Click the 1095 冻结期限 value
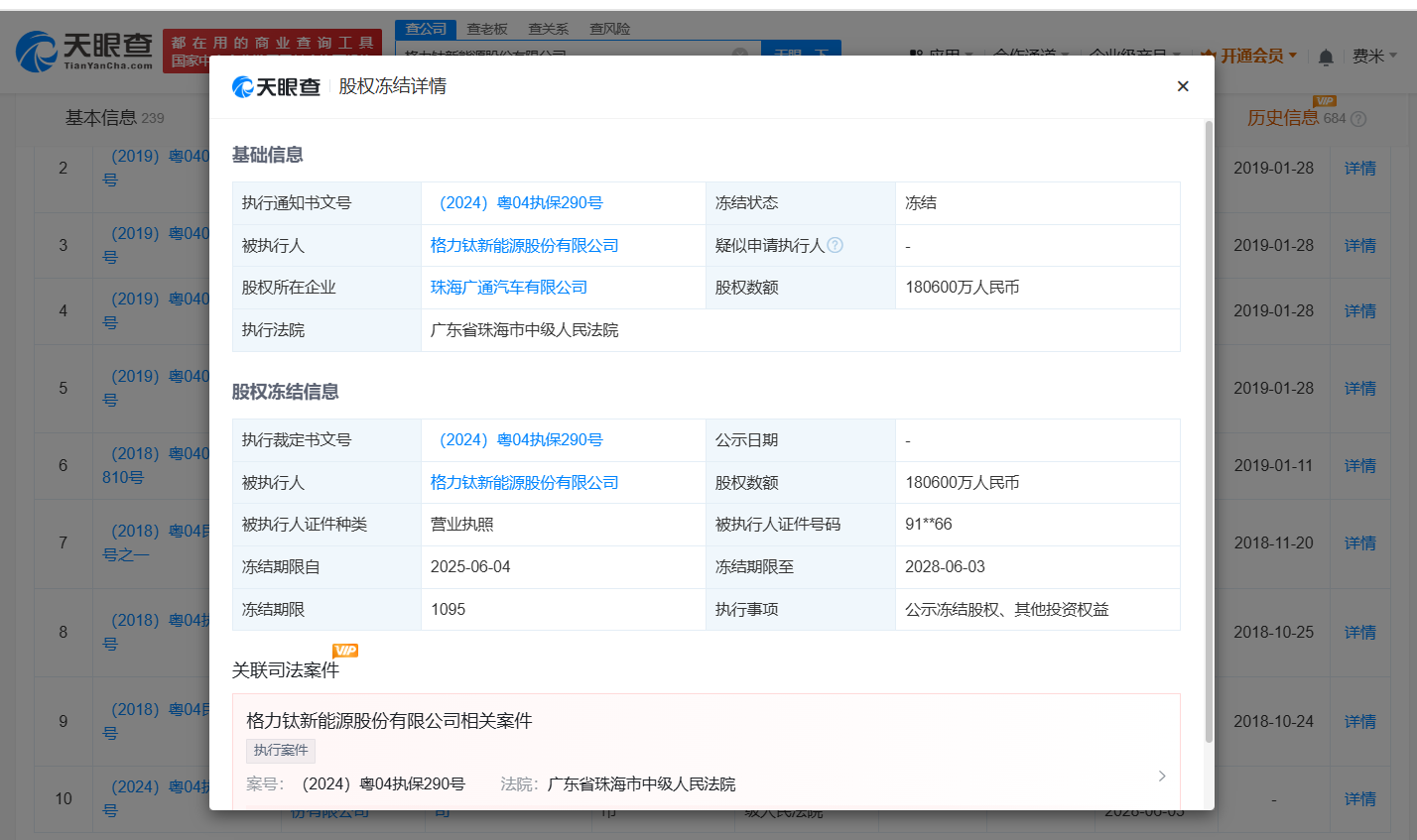 (x=448, y=610)
